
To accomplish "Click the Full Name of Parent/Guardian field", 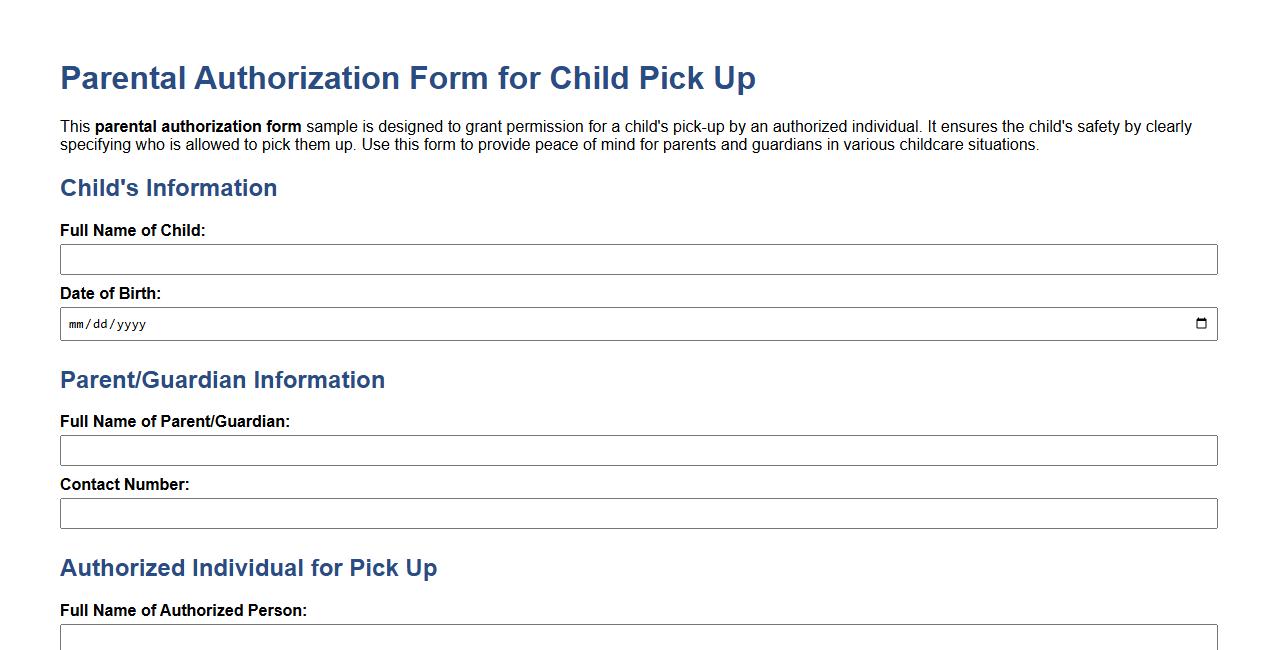I will pyautogui.click(x=639, y=450).
